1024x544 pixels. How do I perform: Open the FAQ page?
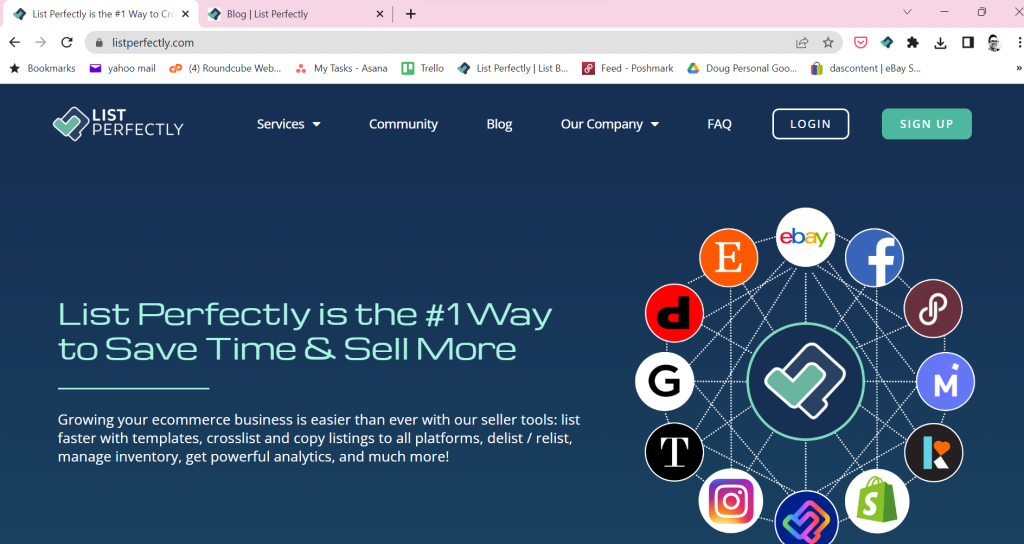[x=719, y=124]
